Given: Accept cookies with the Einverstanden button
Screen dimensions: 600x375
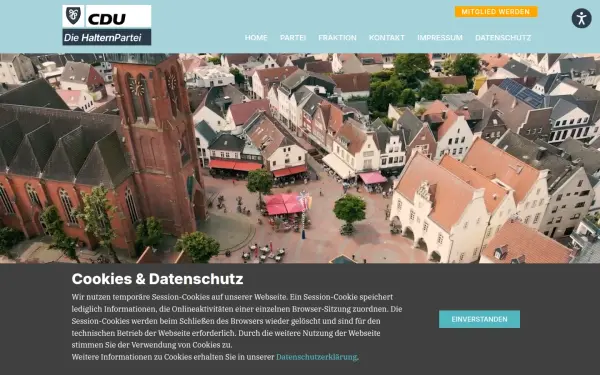Looking at the screenshot, I should click(x=479, y=319).
